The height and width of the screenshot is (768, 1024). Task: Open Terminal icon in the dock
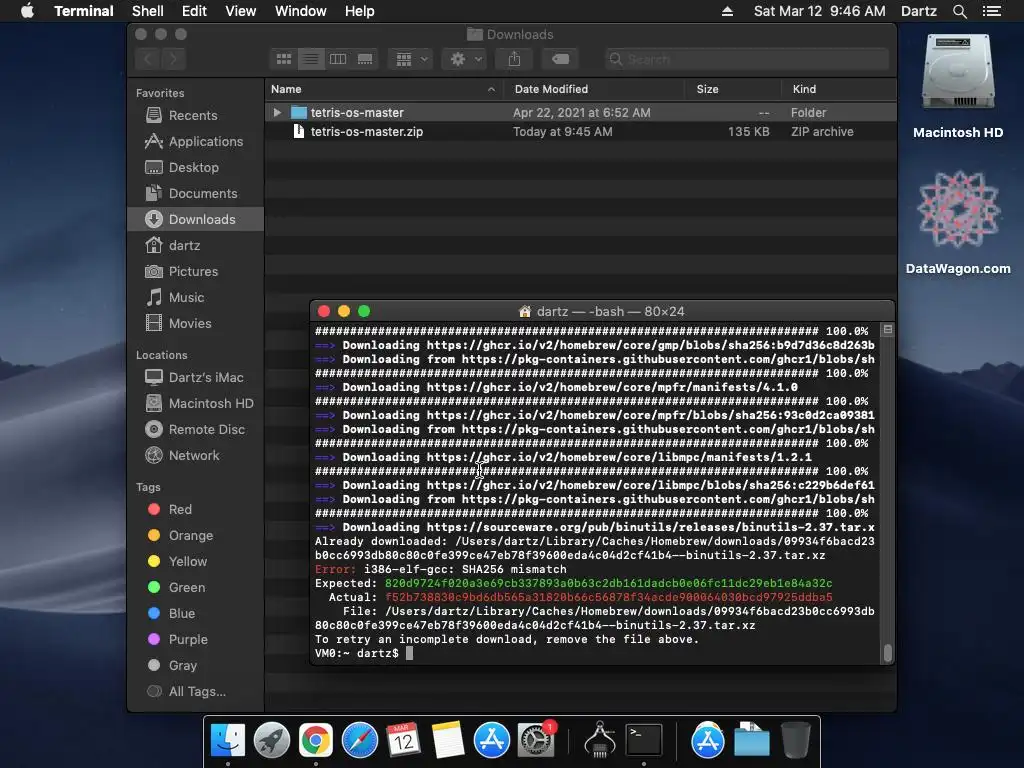pos(644,741)
